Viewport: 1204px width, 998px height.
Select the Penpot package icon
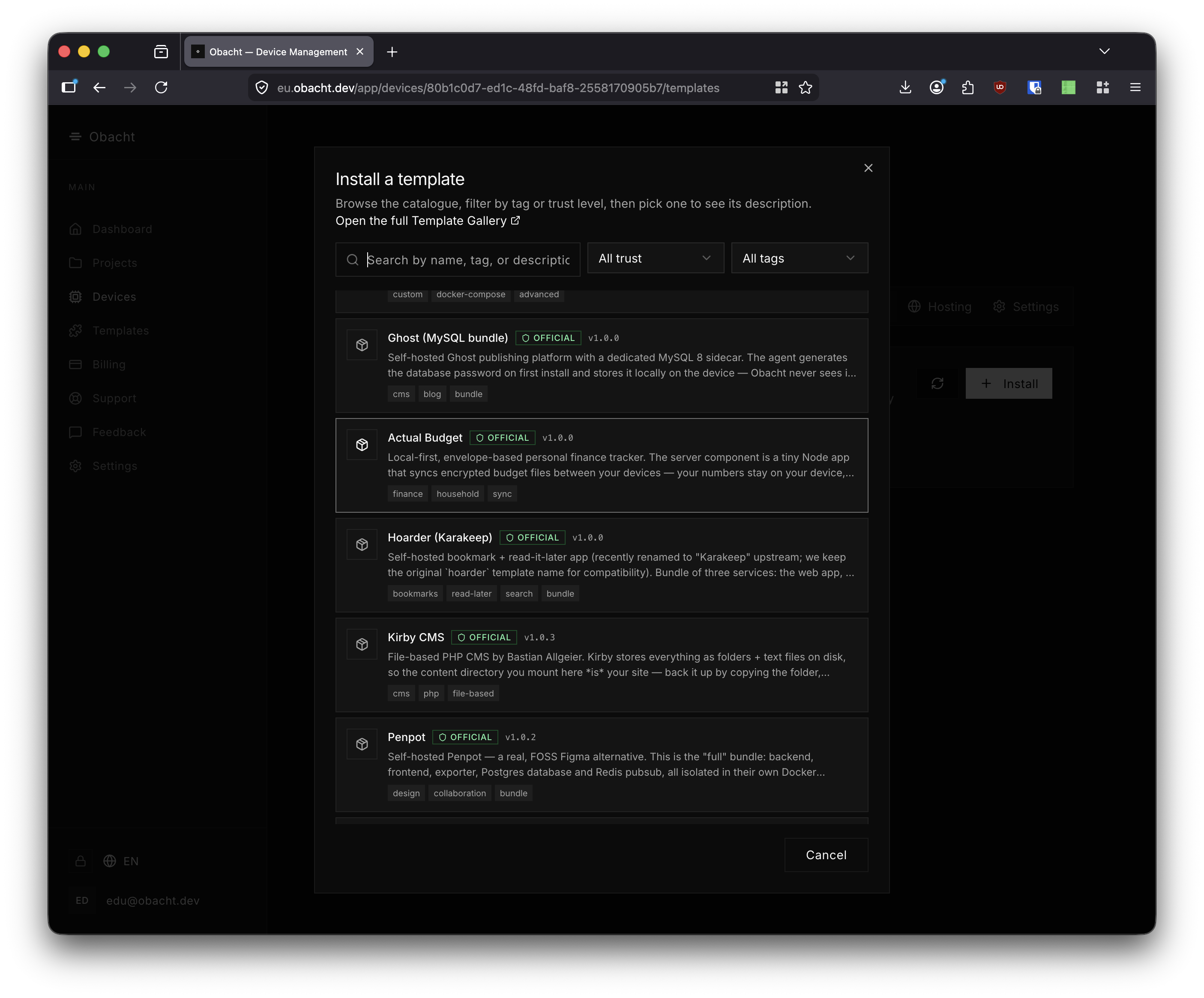[x=362, y=744]
